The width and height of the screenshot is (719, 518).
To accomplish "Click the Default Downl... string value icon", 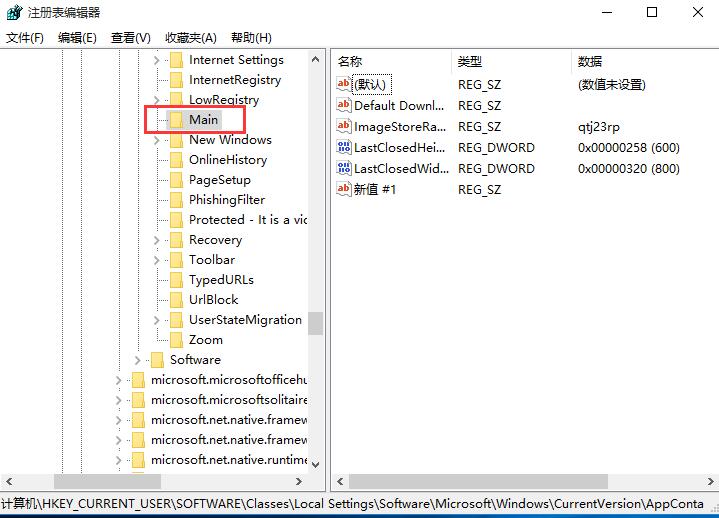I will pos(344,105).
